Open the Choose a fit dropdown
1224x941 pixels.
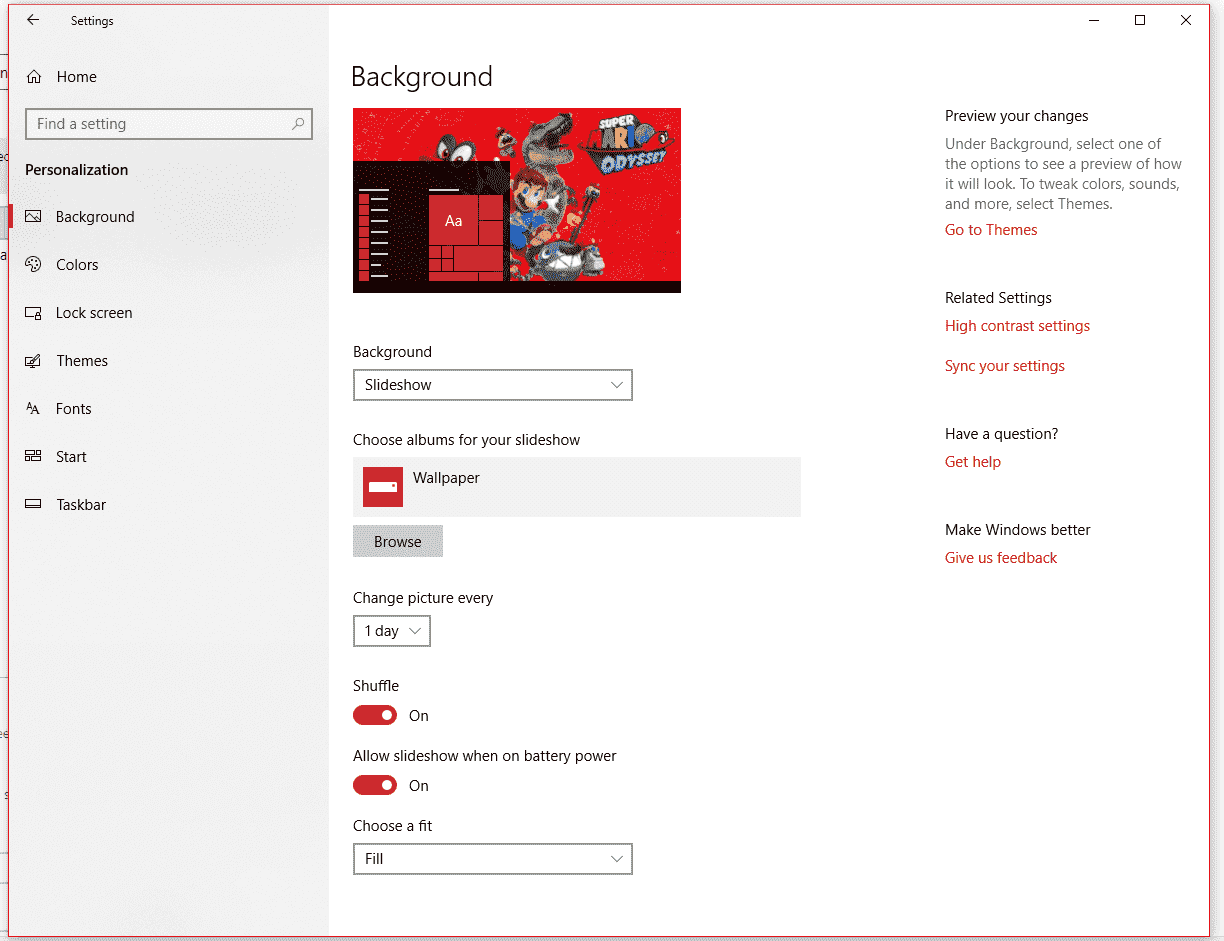(x=493, y=859)
